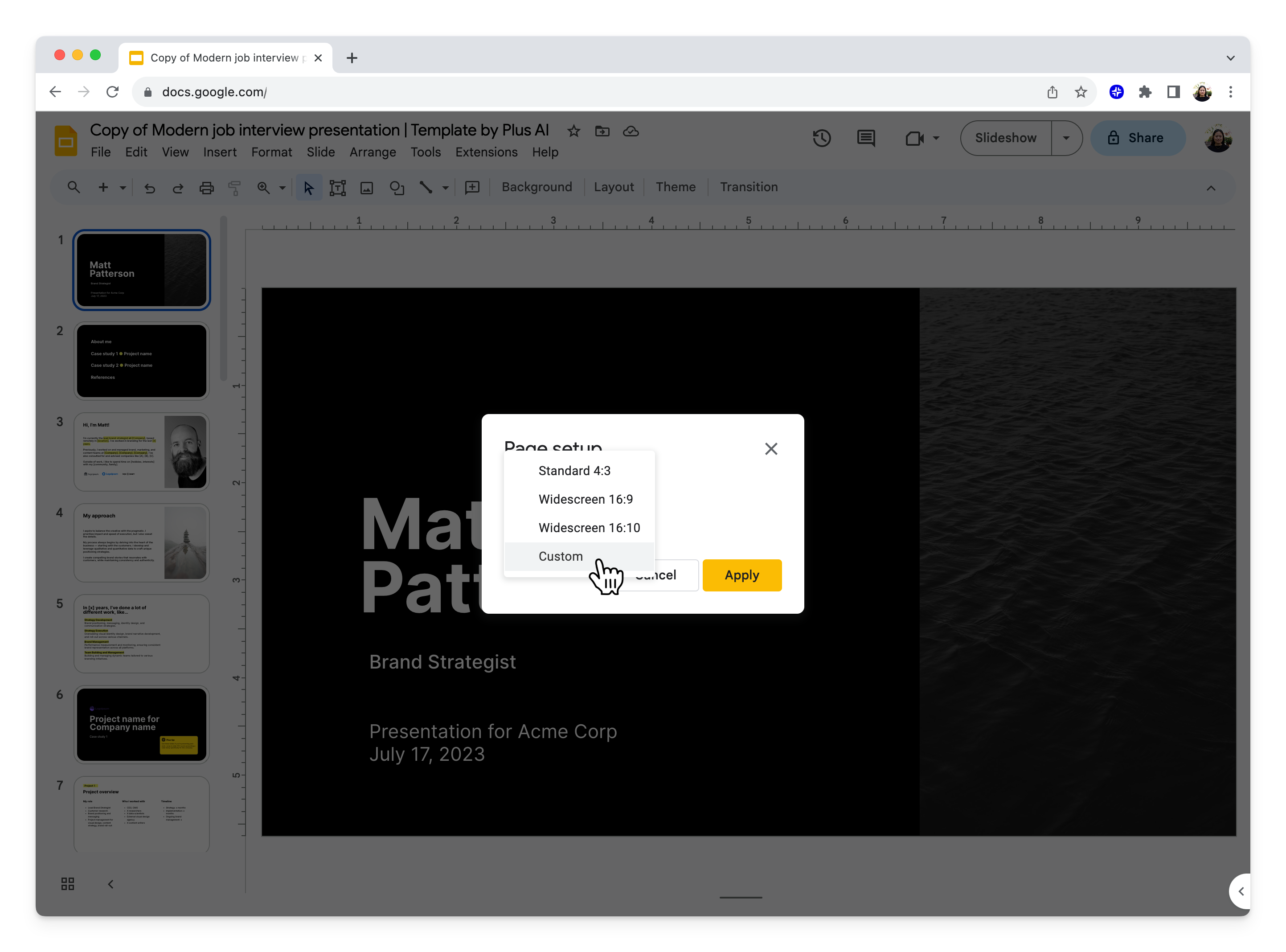
Task: Click the Transition toolbar button
Action: click(x=749, y=187)
